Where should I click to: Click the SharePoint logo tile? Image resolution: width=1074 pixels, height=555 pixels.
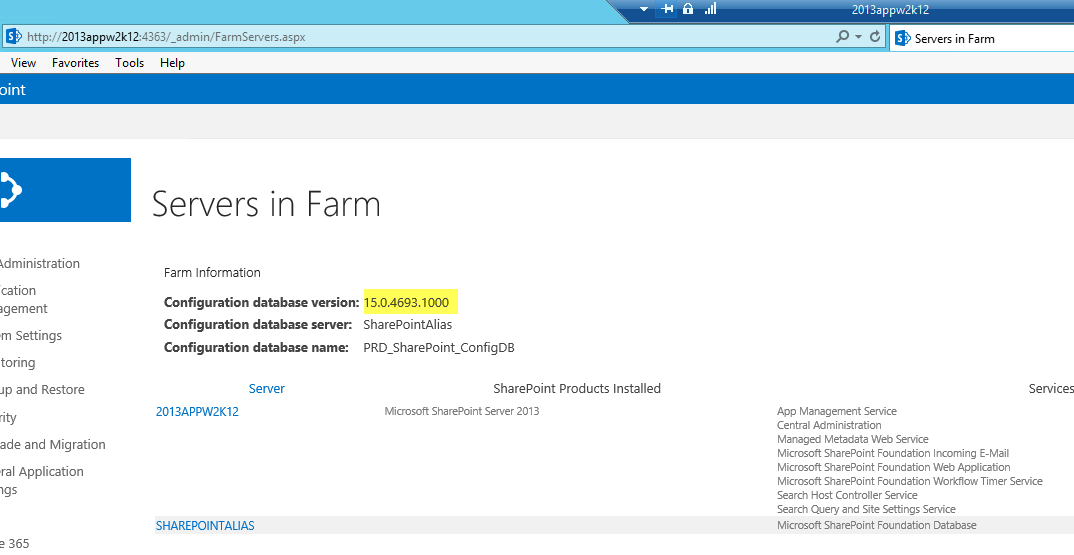pyautogui.click(x=65, y=190)
